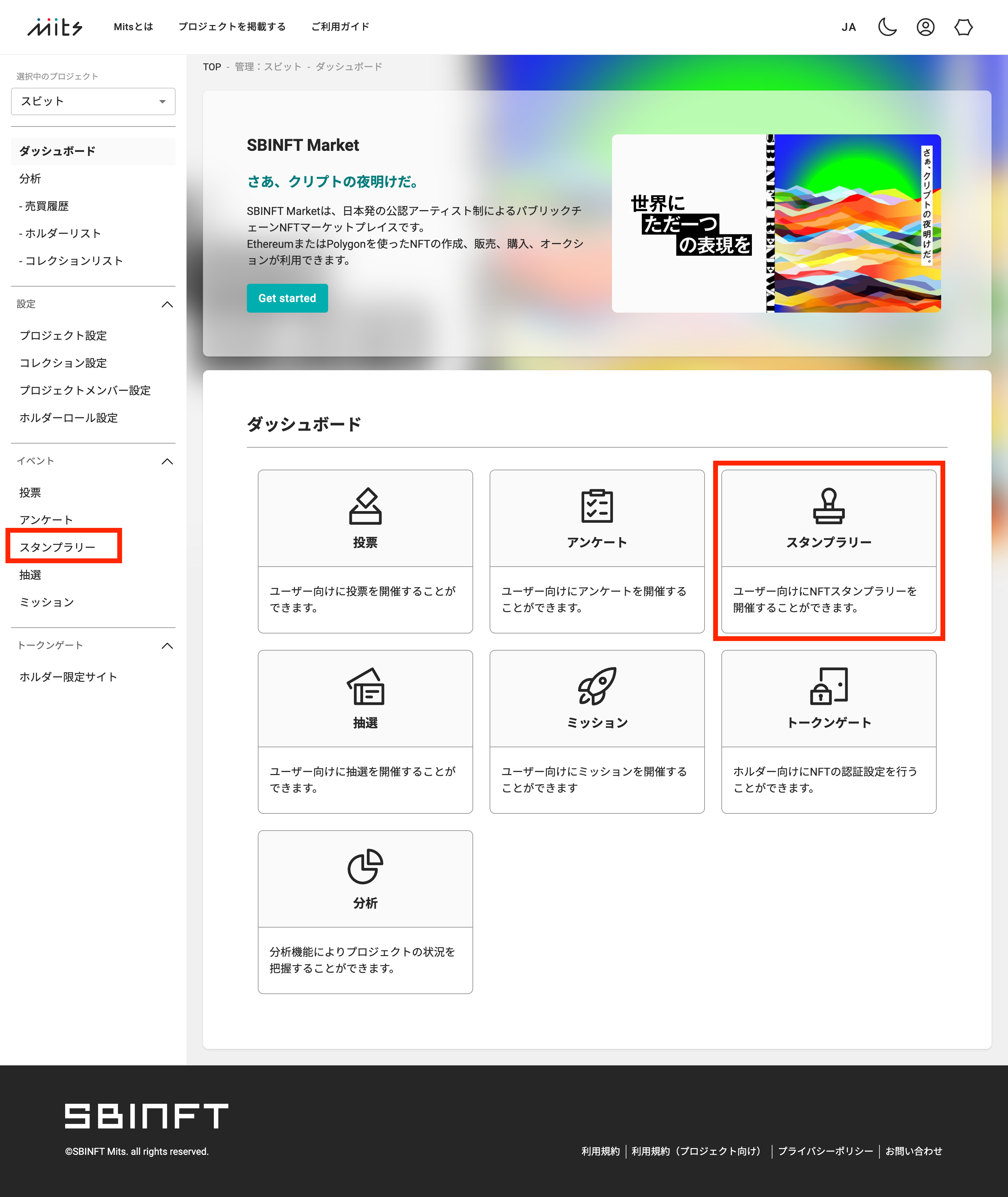Screen dimensions: 1008x1197
Task: Click the Get started button
Action: tap(287, 298)
